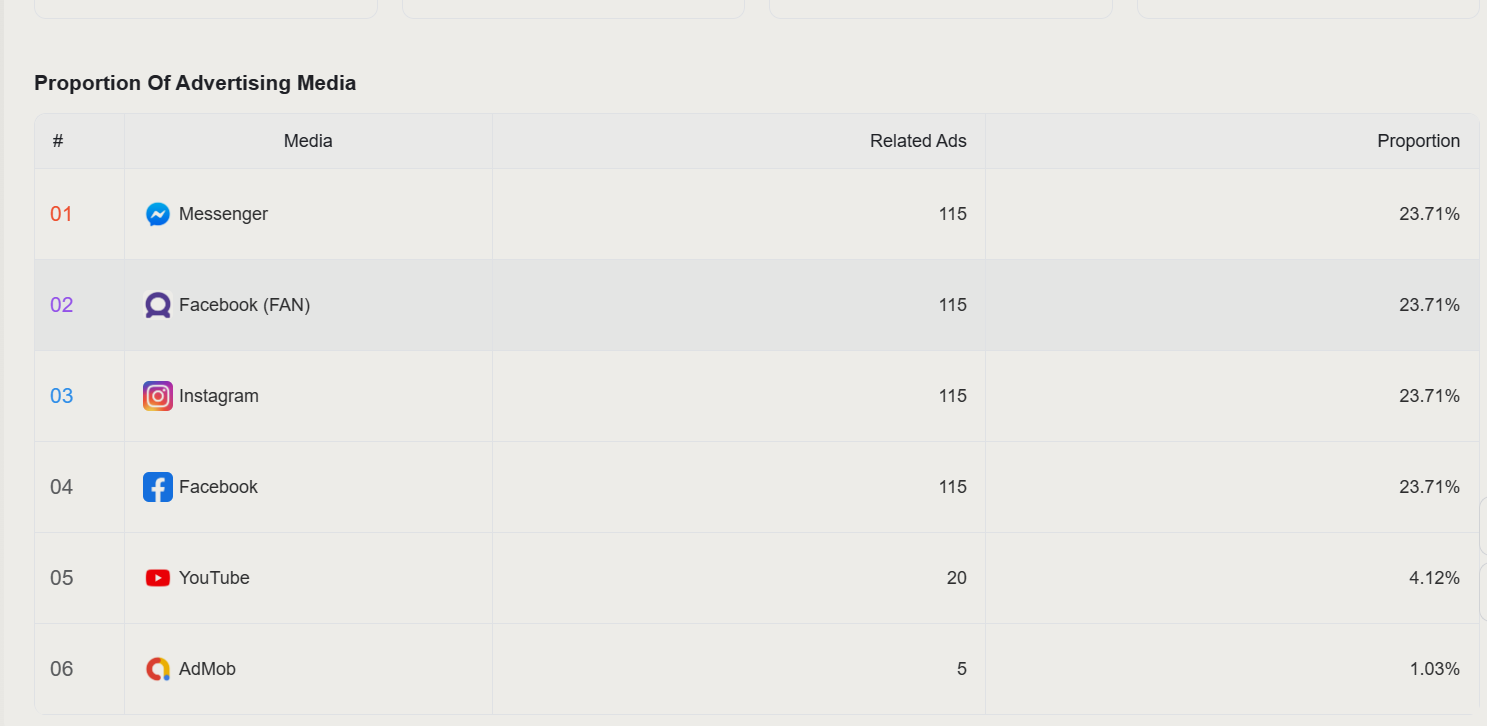1487x726 pixels.
Task: Open the Instagram media name
Action: pos(219,396)
